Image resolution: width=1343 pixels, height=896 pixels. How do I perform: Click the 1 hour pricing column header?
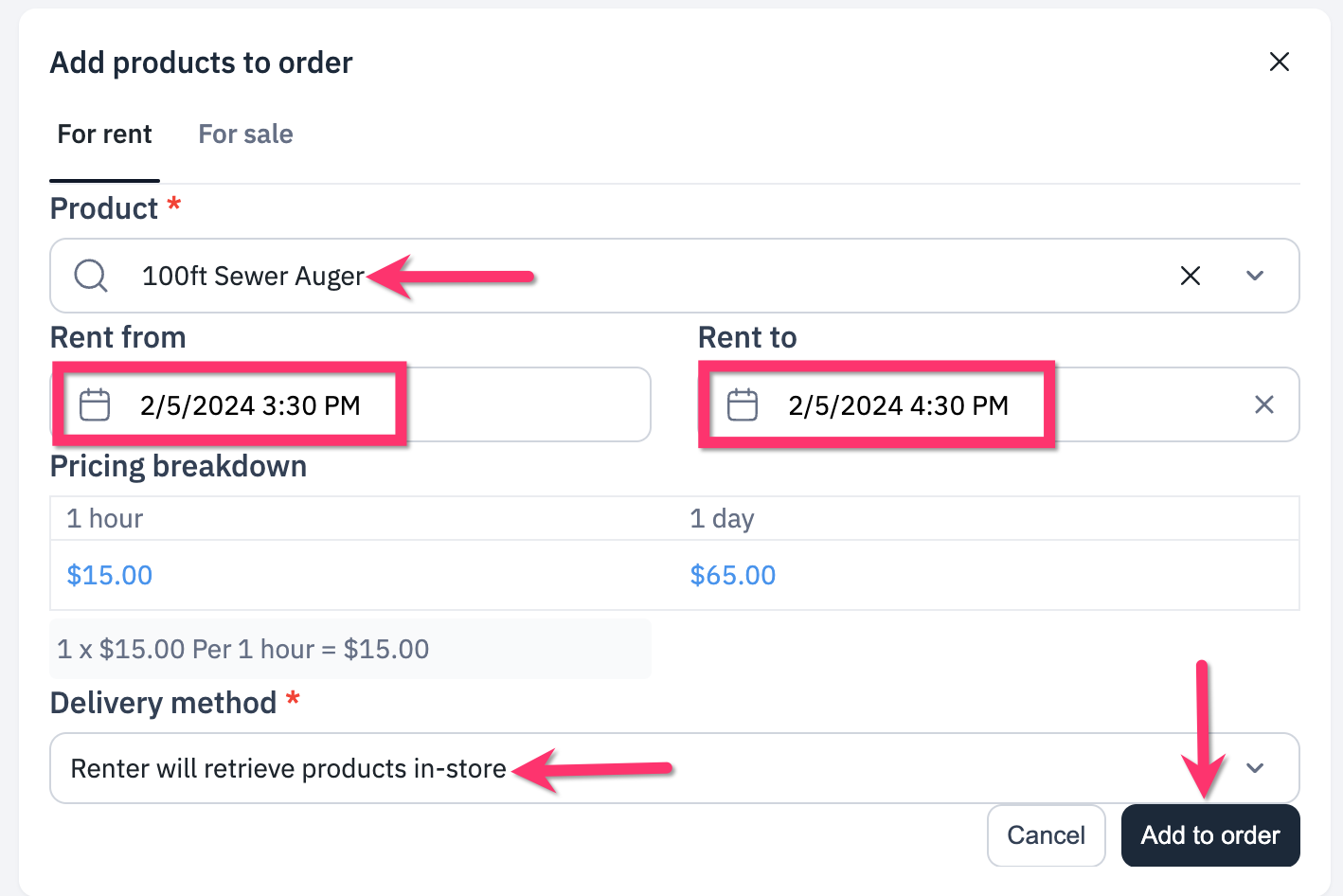(x=104, y=519)
